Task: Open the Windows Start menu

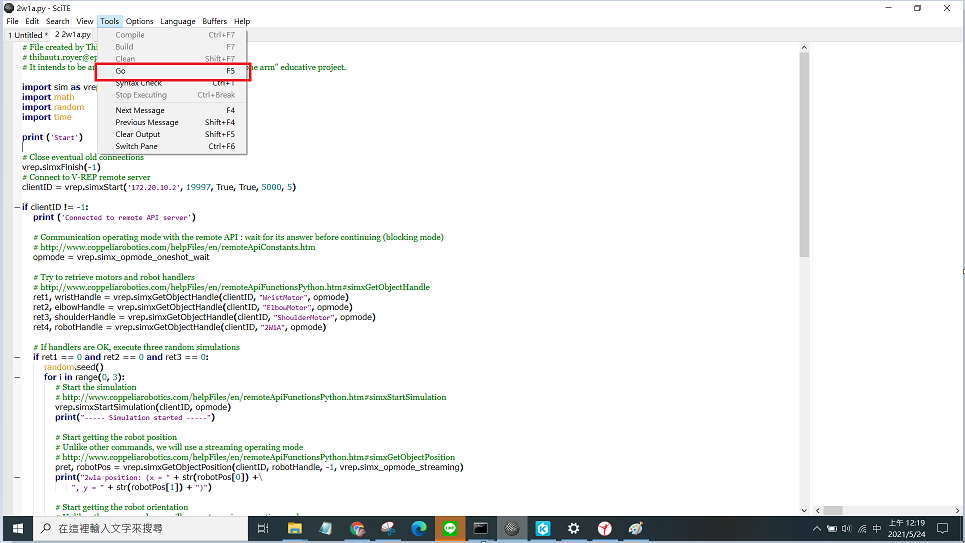Action: click(x=17, y=528)
